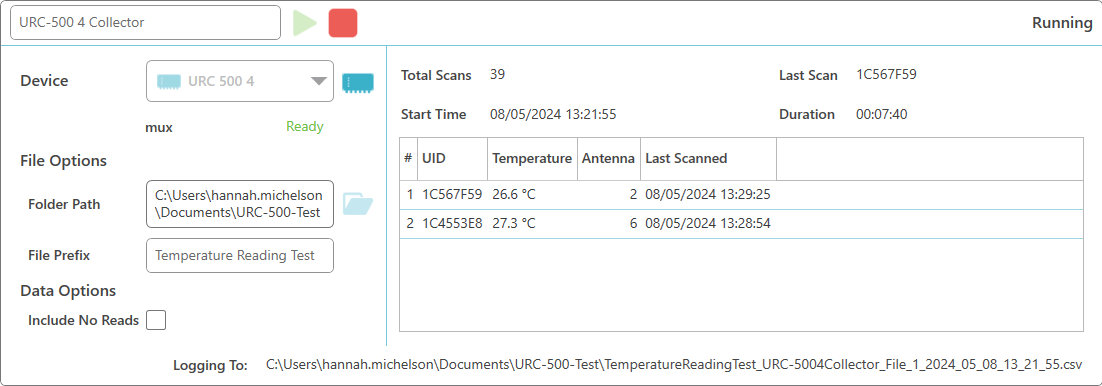Click the Total Scans value 39
1102x386 pixels.
pyautogui.click(x=498, y=75)
